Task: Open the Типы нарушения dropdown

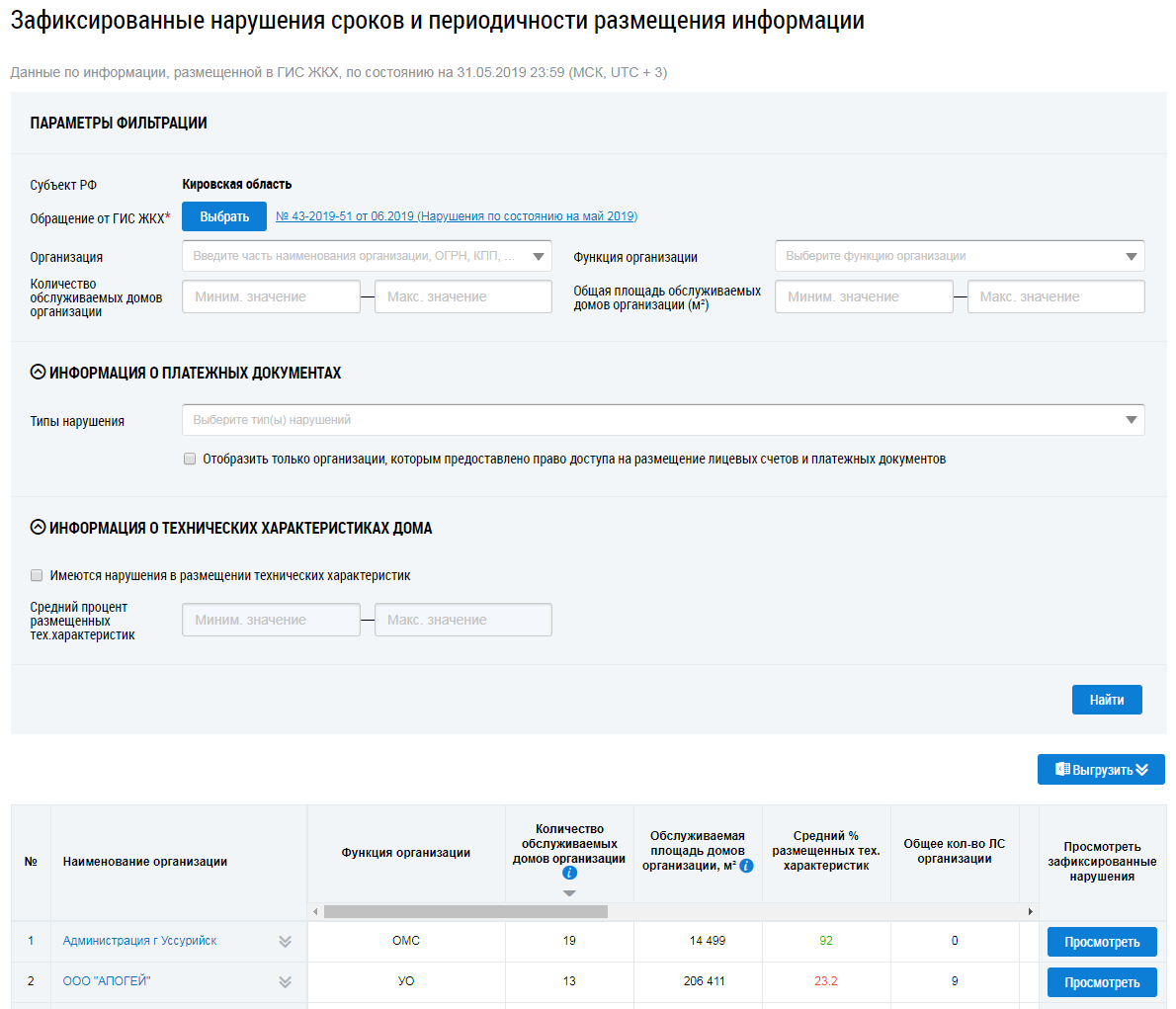Action: coord(1131,420)
